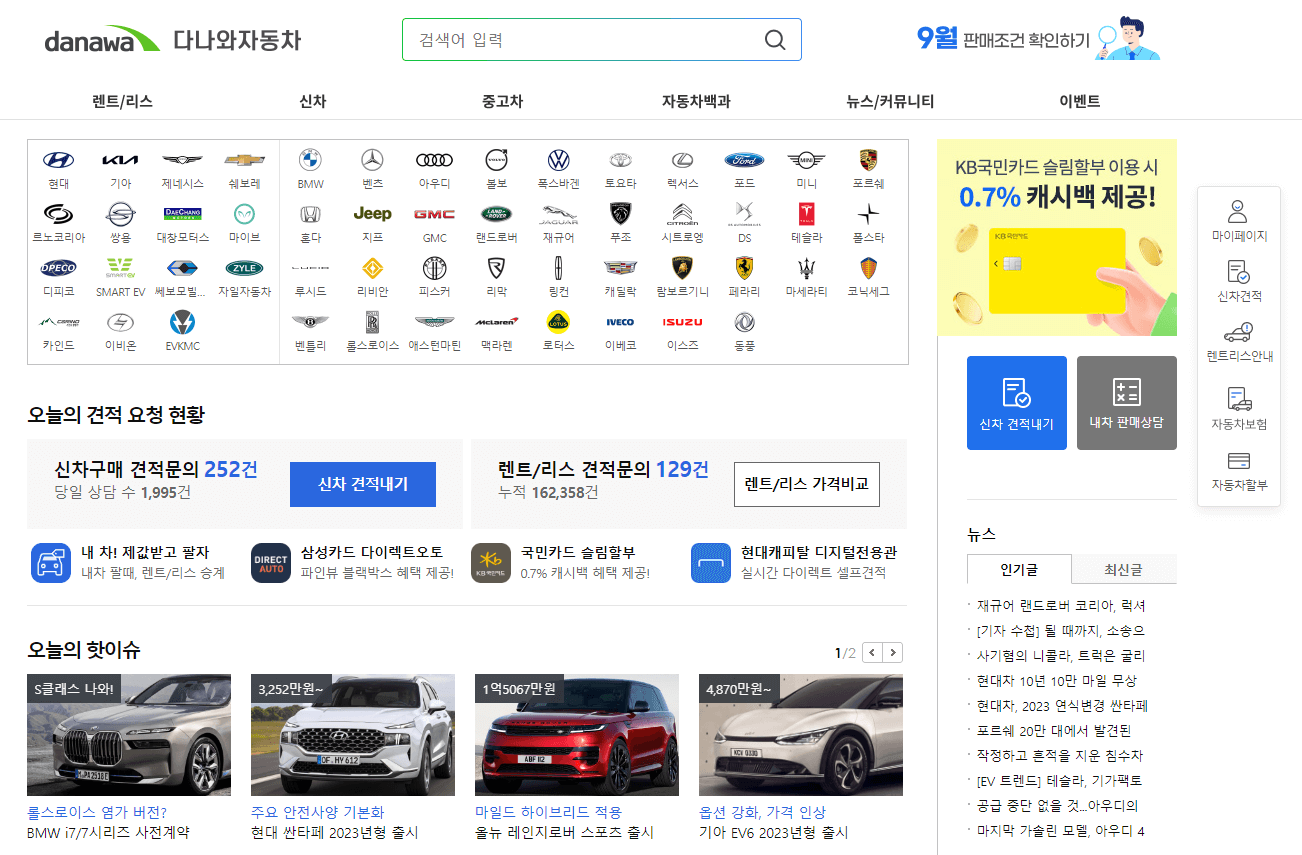Click the blue 신차 견적내기 button
The image size is (1302, 855).
tap(363, 484)
